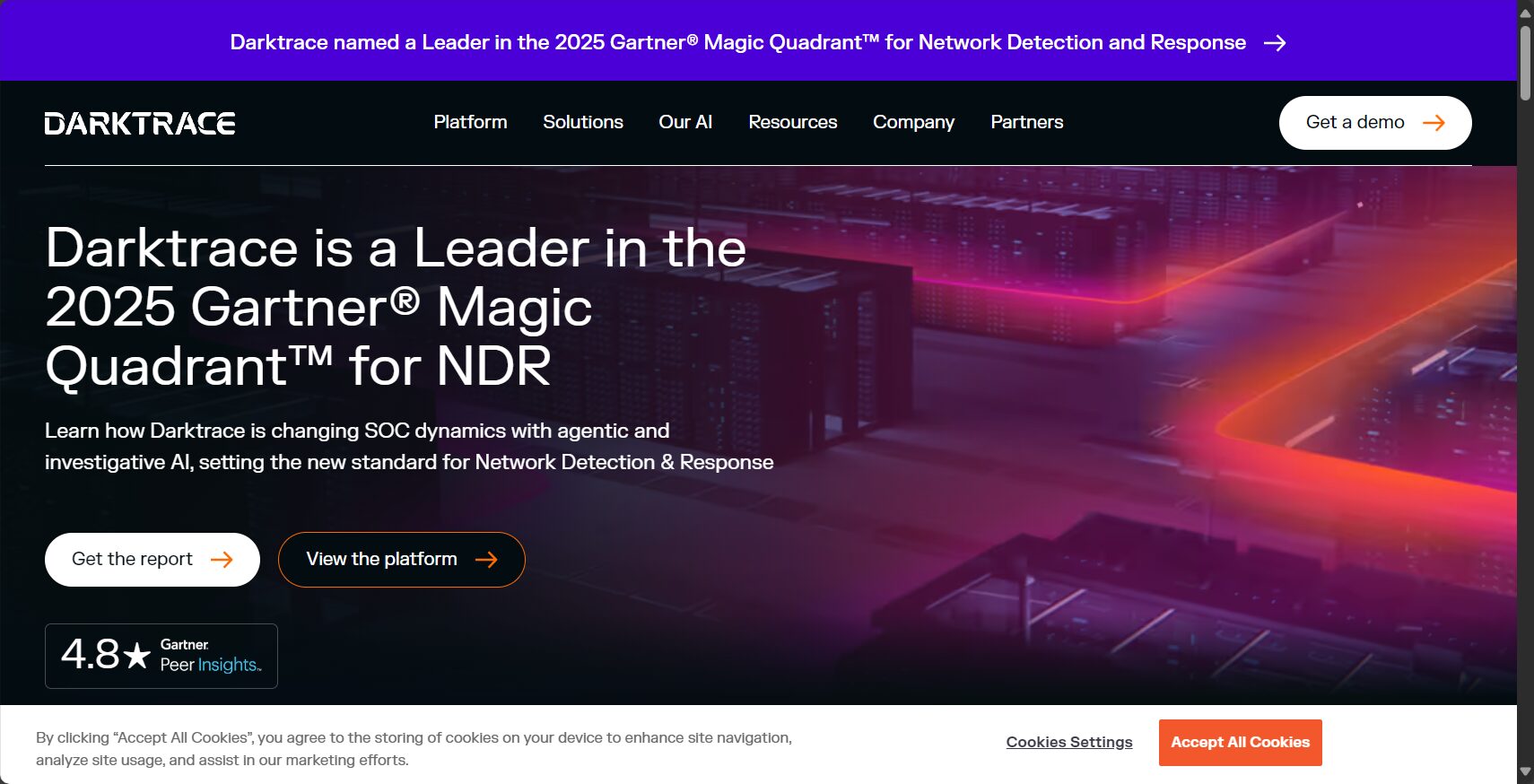Click the arrow icon in the purple announcement banner

[x=1275, y=43]
